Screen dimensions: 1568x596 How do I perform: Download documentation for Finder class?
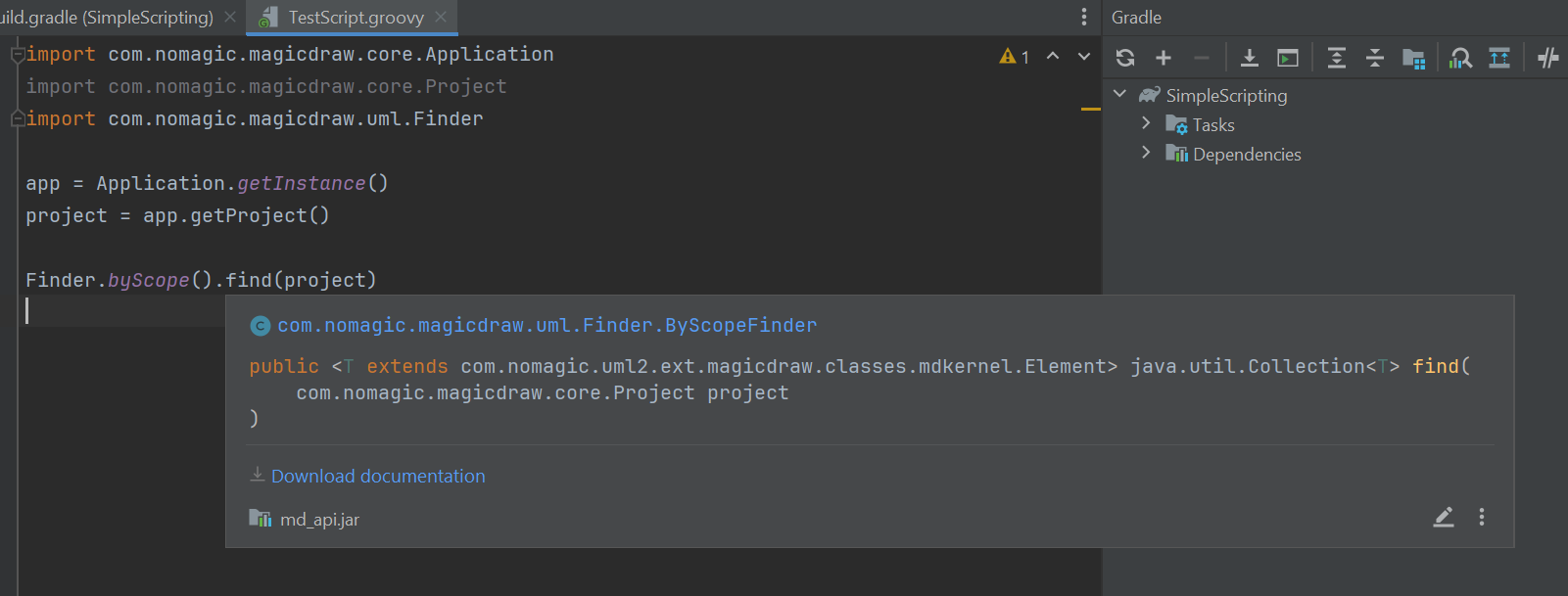click(378, 476)
